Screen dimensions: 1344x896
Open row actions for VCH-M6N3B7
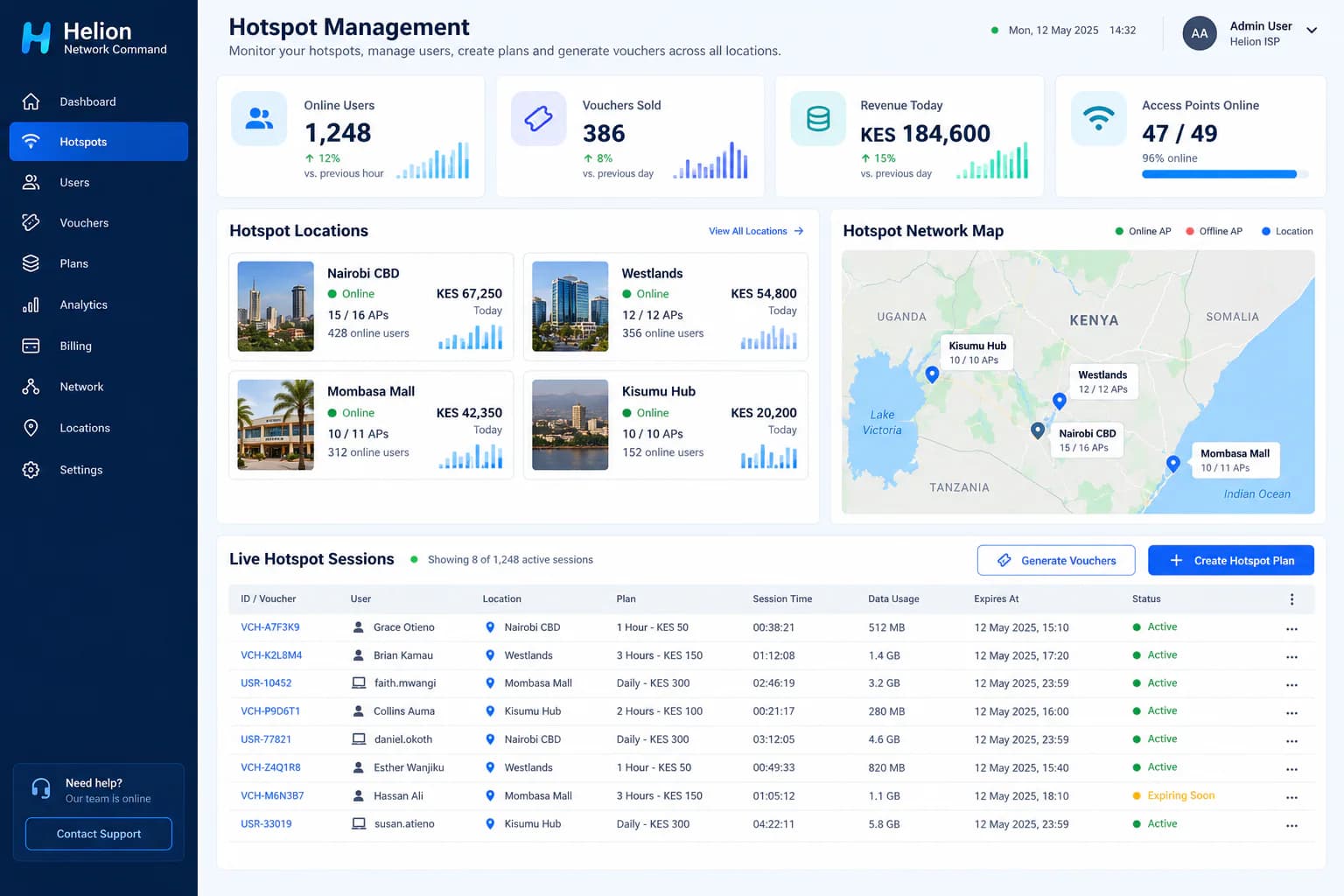click(x=1291, y=797)
